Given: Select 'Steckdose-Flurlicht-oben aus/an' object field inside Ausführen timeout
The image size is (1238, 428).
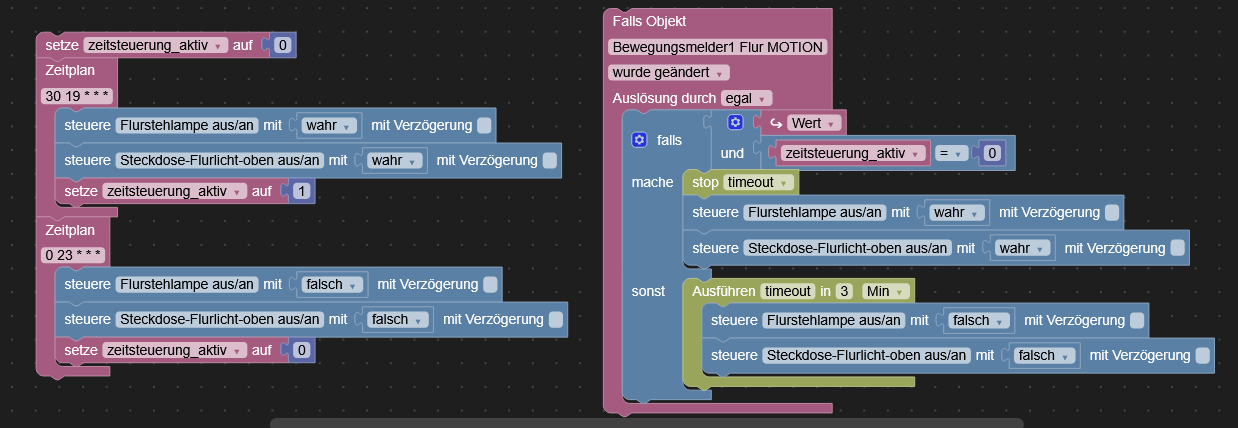Looking at the screenshot, I should (x=867, y=355).
